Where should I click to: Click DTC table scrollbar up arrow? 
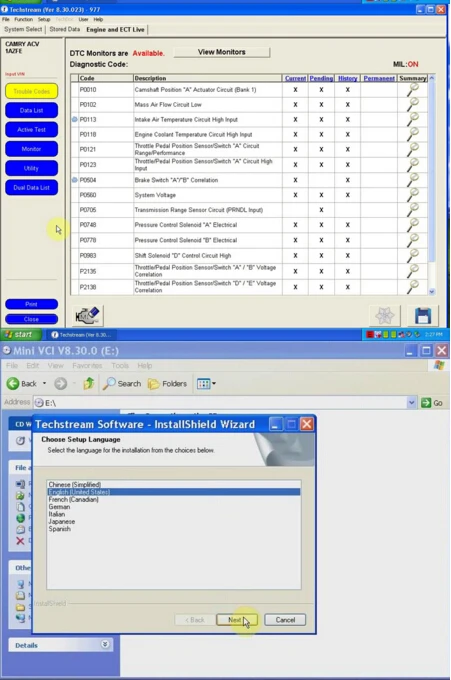coord(432,78)
